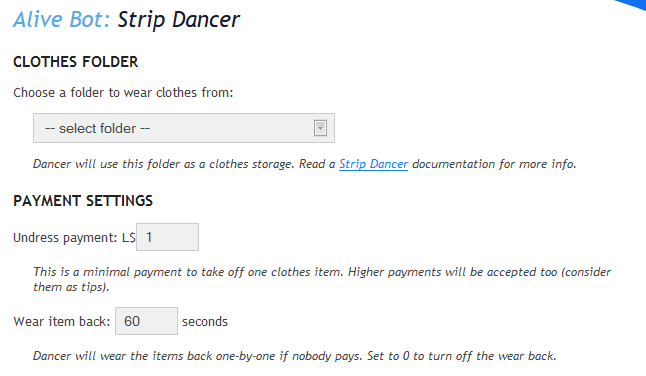
Task: Click the blue corner graphic at top right
Action: 632,6
